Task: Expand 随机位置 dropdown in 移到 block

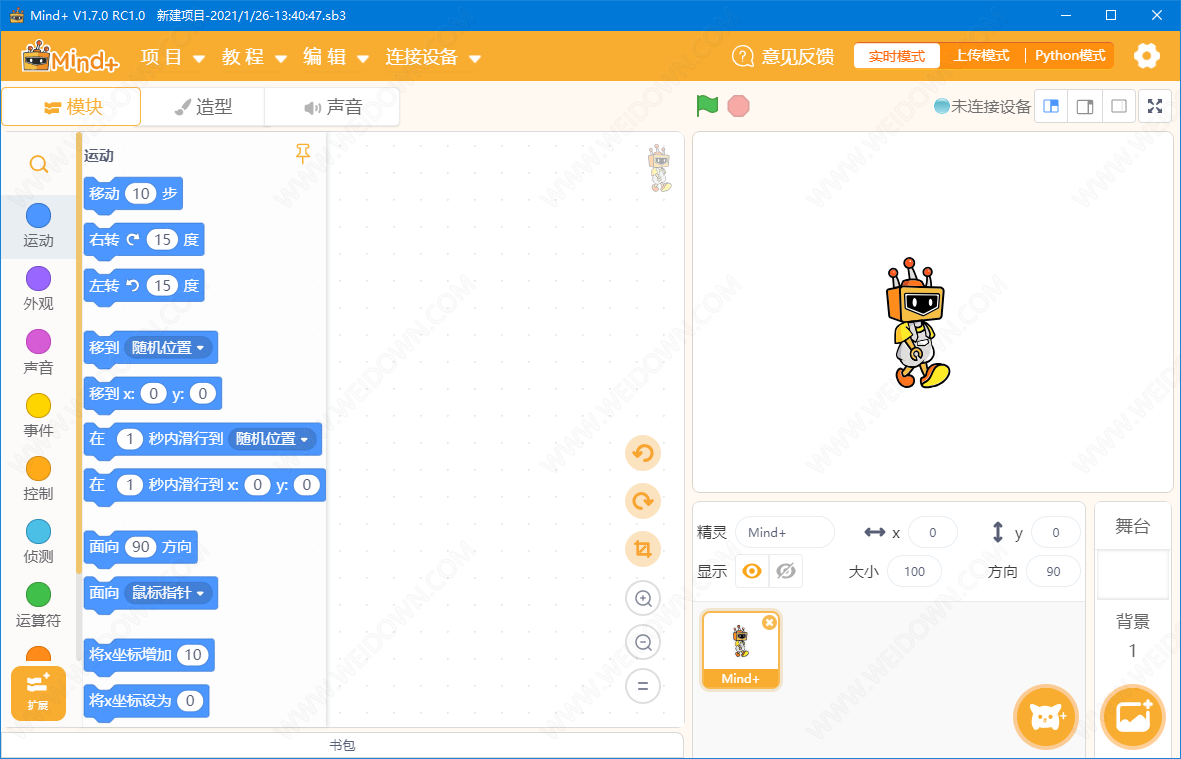Action: click(x=169, y=347)
